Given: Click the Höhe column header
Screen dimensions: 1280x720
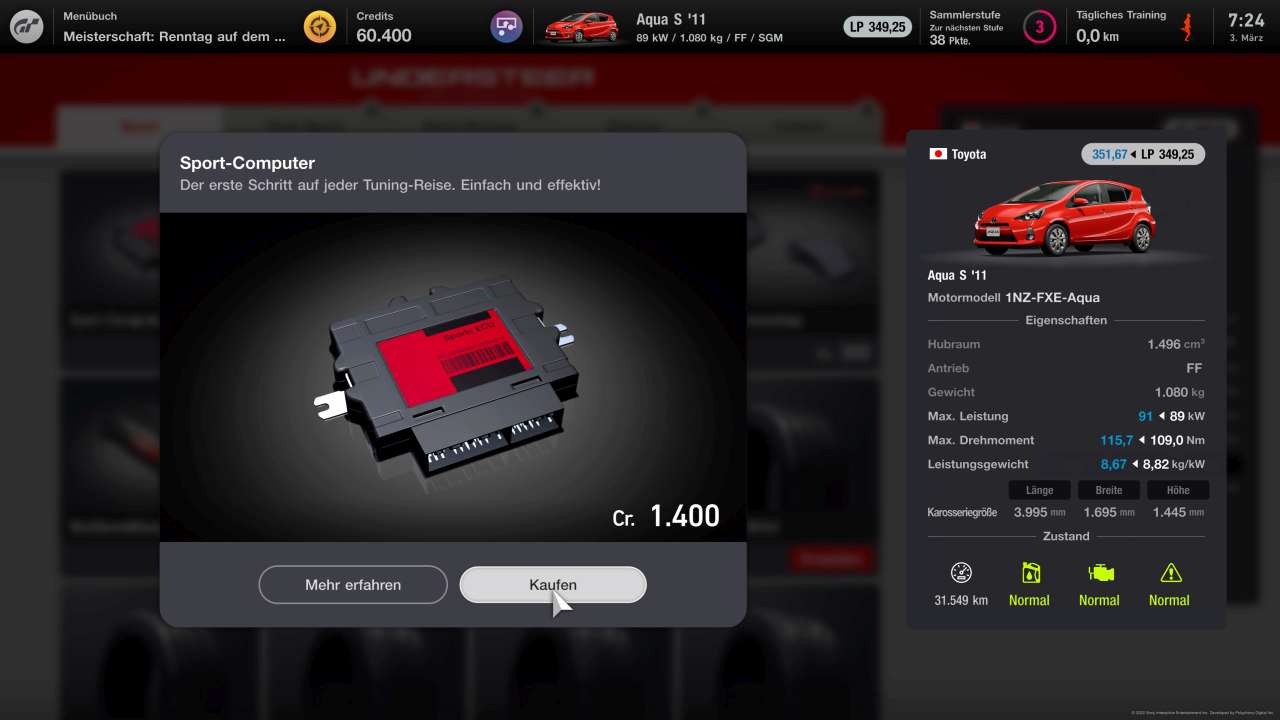Looking at the screenshot, I should point(1178,490).
